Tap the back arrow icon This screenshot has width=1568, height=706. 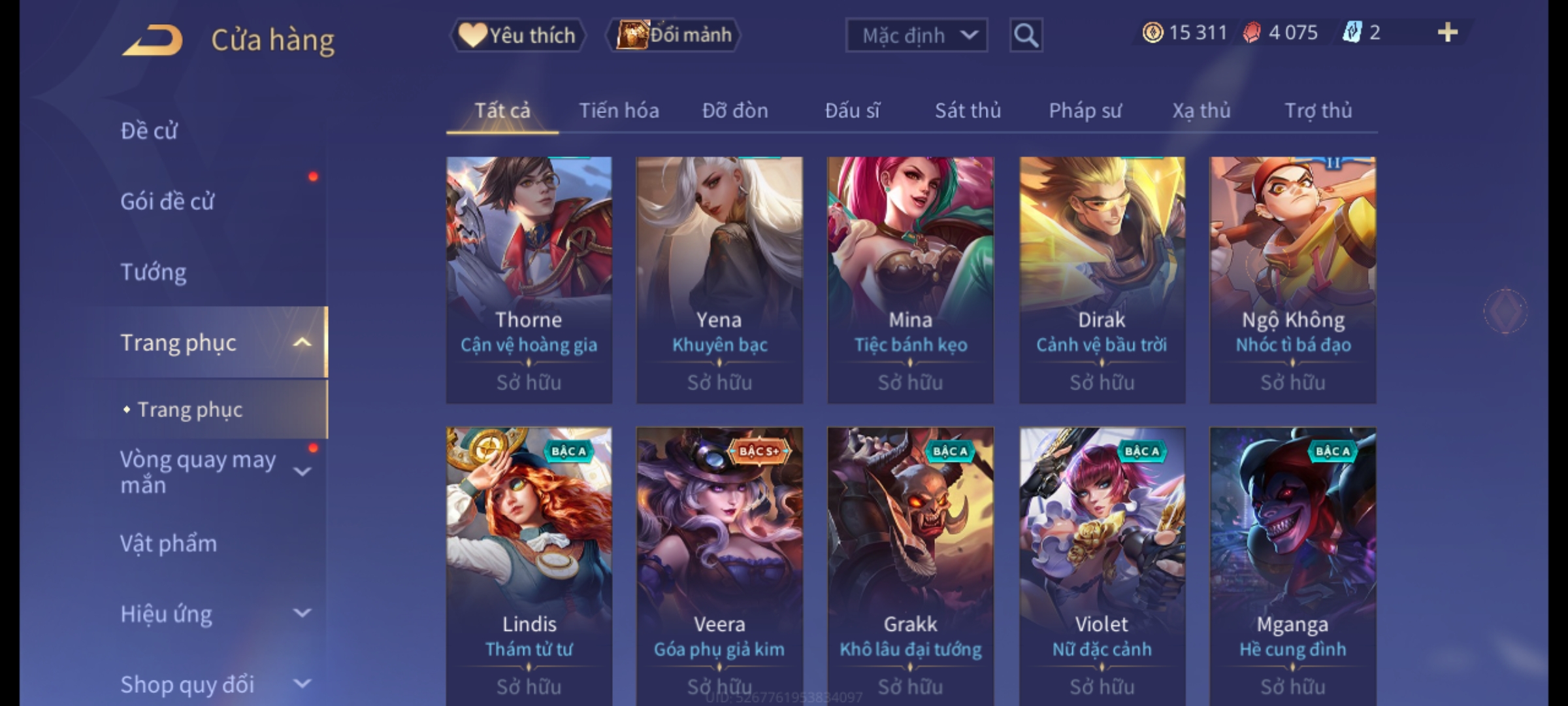(152, 40)
